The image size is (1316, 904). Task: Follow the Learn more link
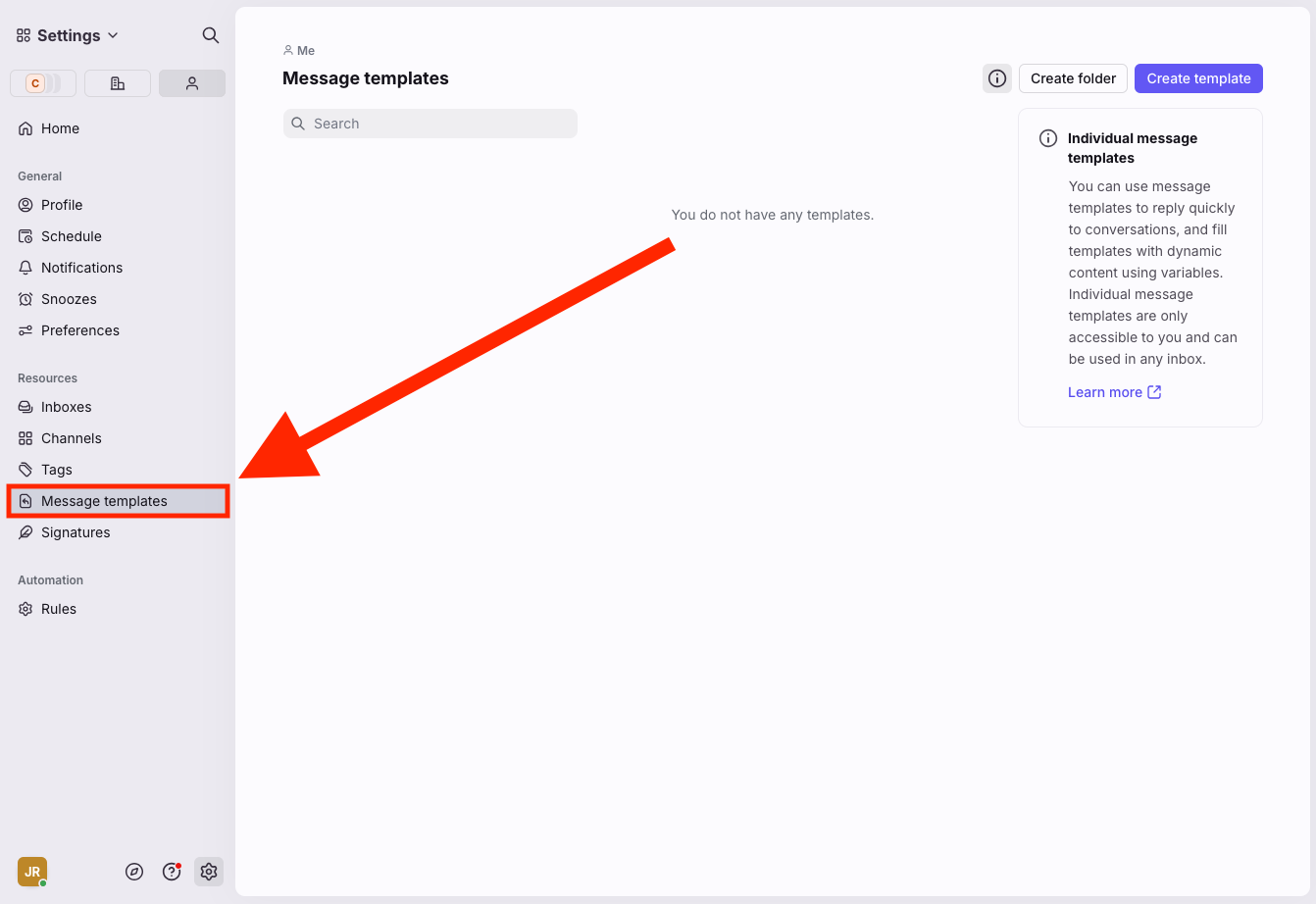point(1114,392)
